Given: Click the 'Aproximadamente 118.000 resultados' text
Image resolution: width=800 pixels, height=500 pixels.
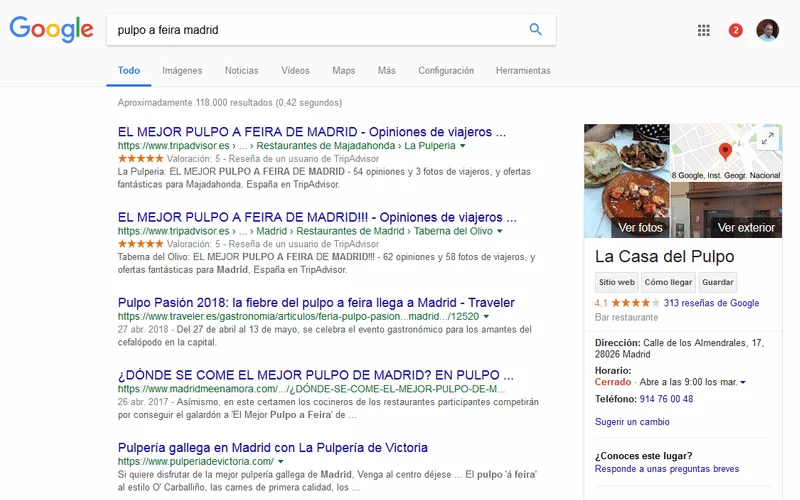Looking at the screenshot, I should pyautogui.click(x=230, y=103).
